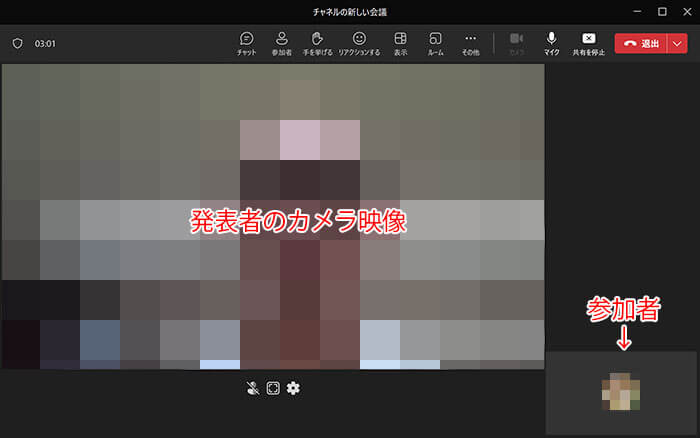This screenshot has height=438, width=700.
Task: Minimize the meeting window
Action: (x=638, y=12)
